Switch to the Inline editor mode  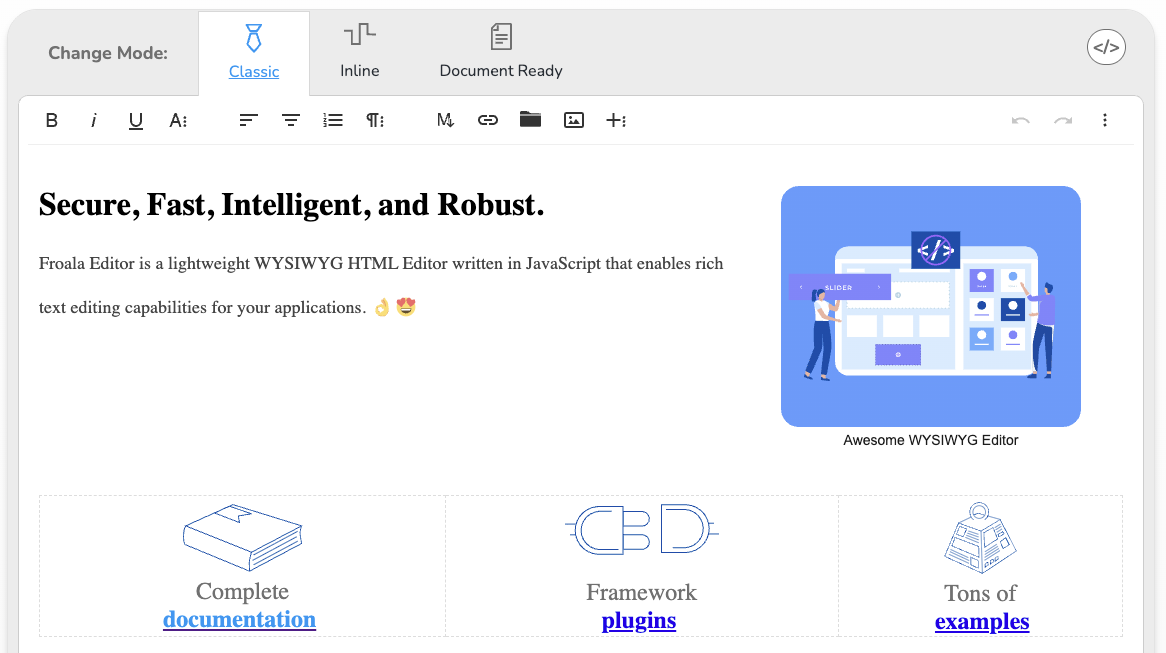pyautogui.click(x=359, y=52)
